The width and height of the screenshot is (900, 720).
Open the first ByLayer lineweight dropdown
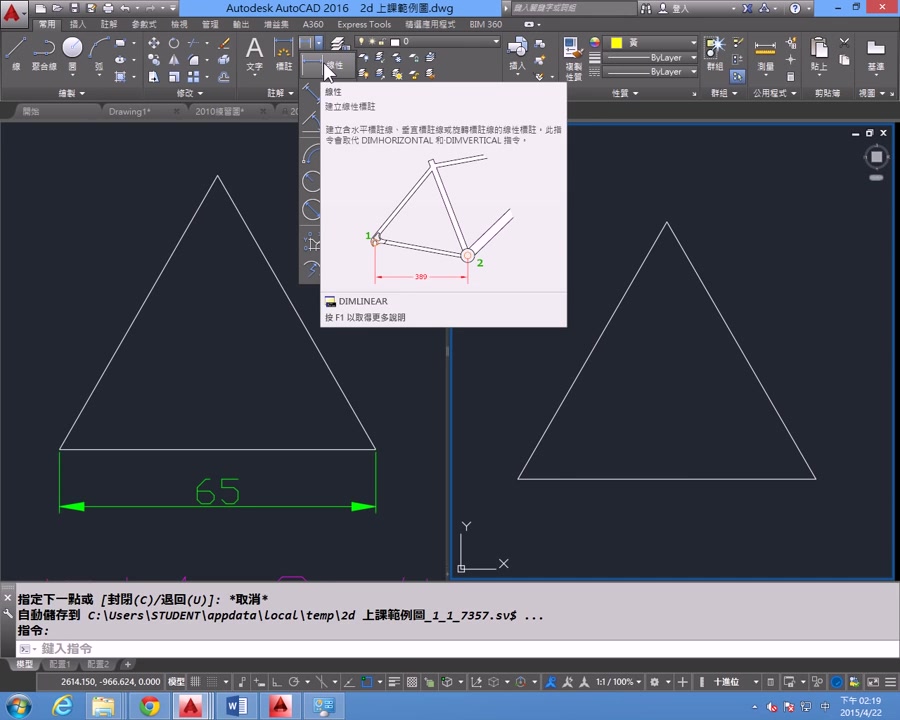pyautogui.click(x=652, y=57)
